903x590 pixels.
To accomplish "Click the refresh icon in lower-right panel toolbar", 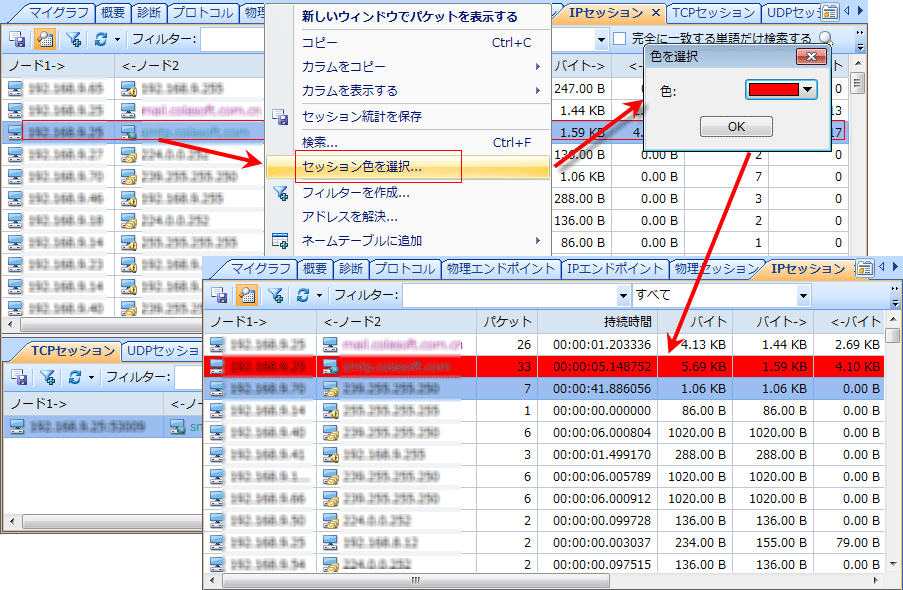I will [x=302, y=296].
